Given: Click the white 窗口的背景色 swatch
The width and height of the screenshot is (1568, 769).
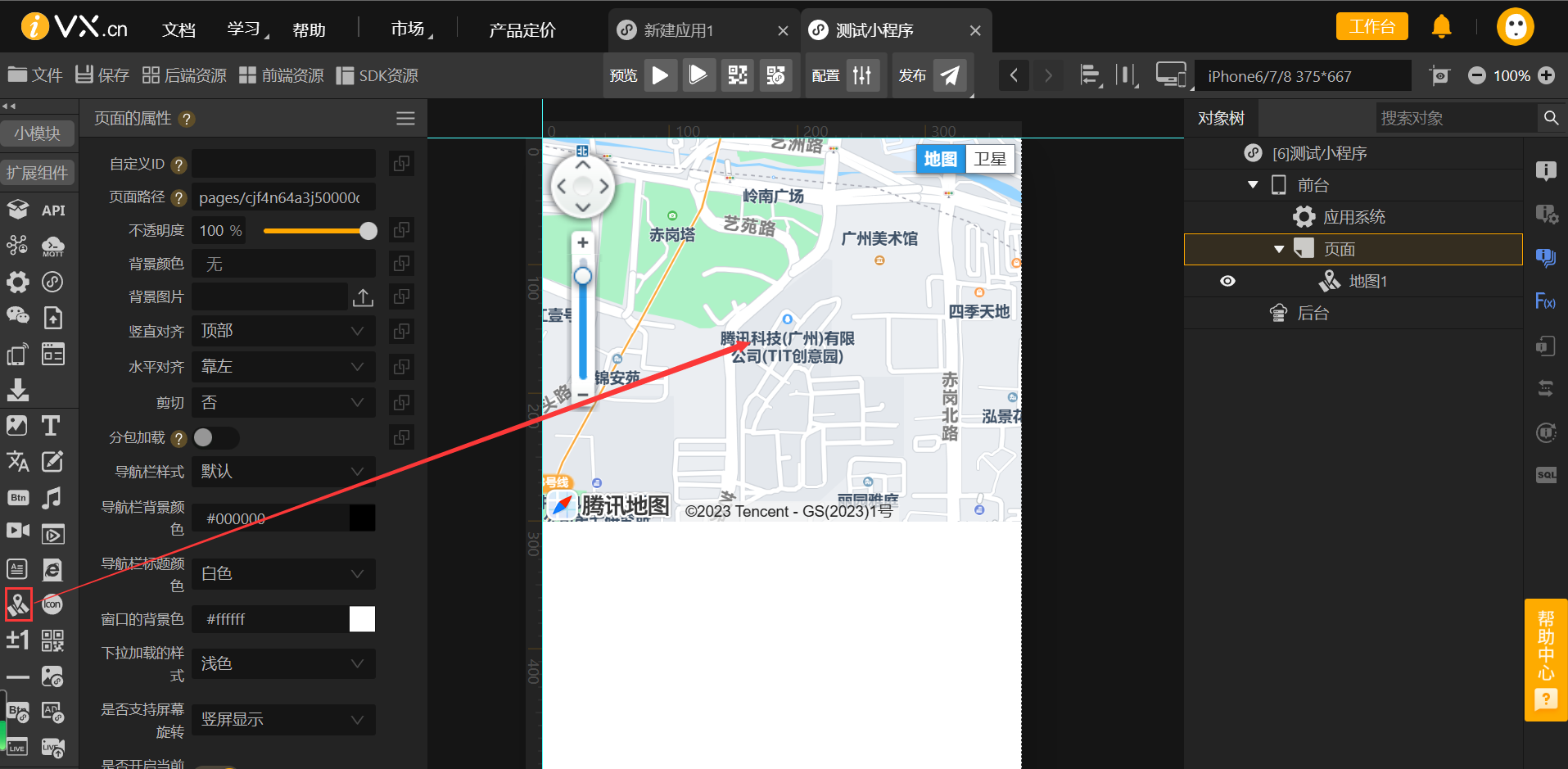Looking at the screenshot, I should click(x=362, y=619).
